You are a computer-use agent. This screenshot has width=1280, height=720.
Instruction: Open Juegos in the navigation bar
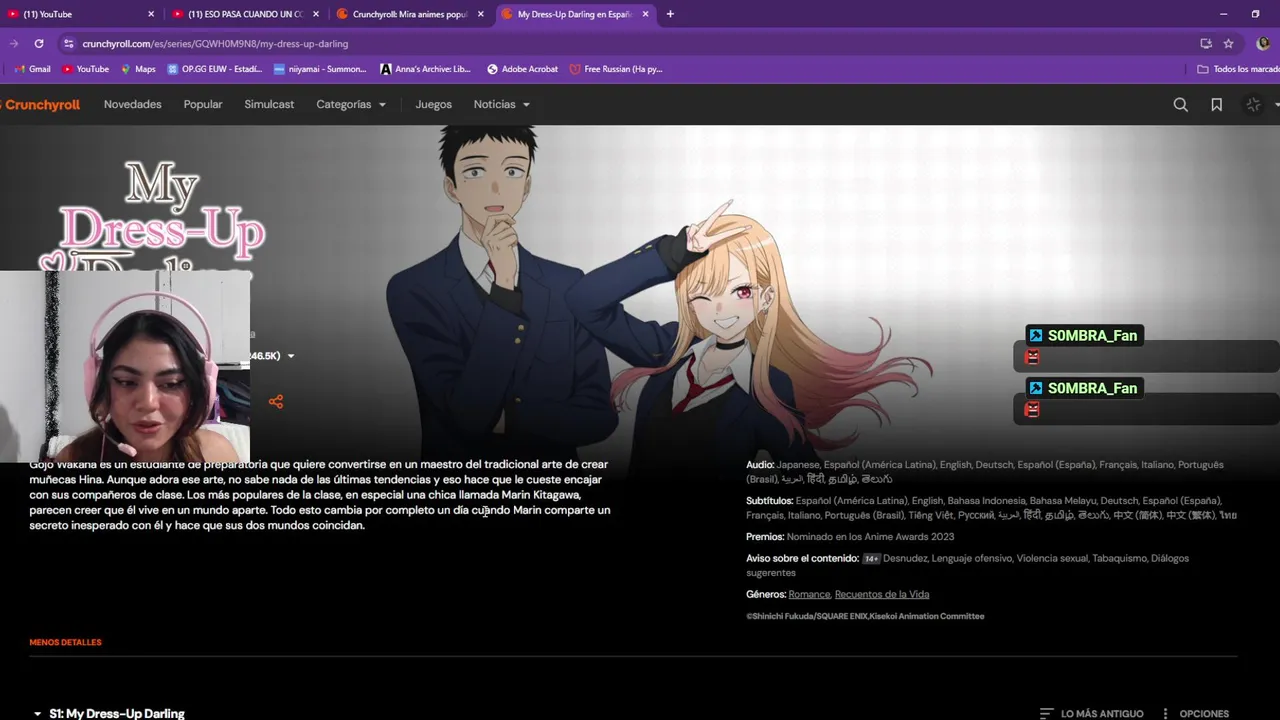tap(434, 104)
